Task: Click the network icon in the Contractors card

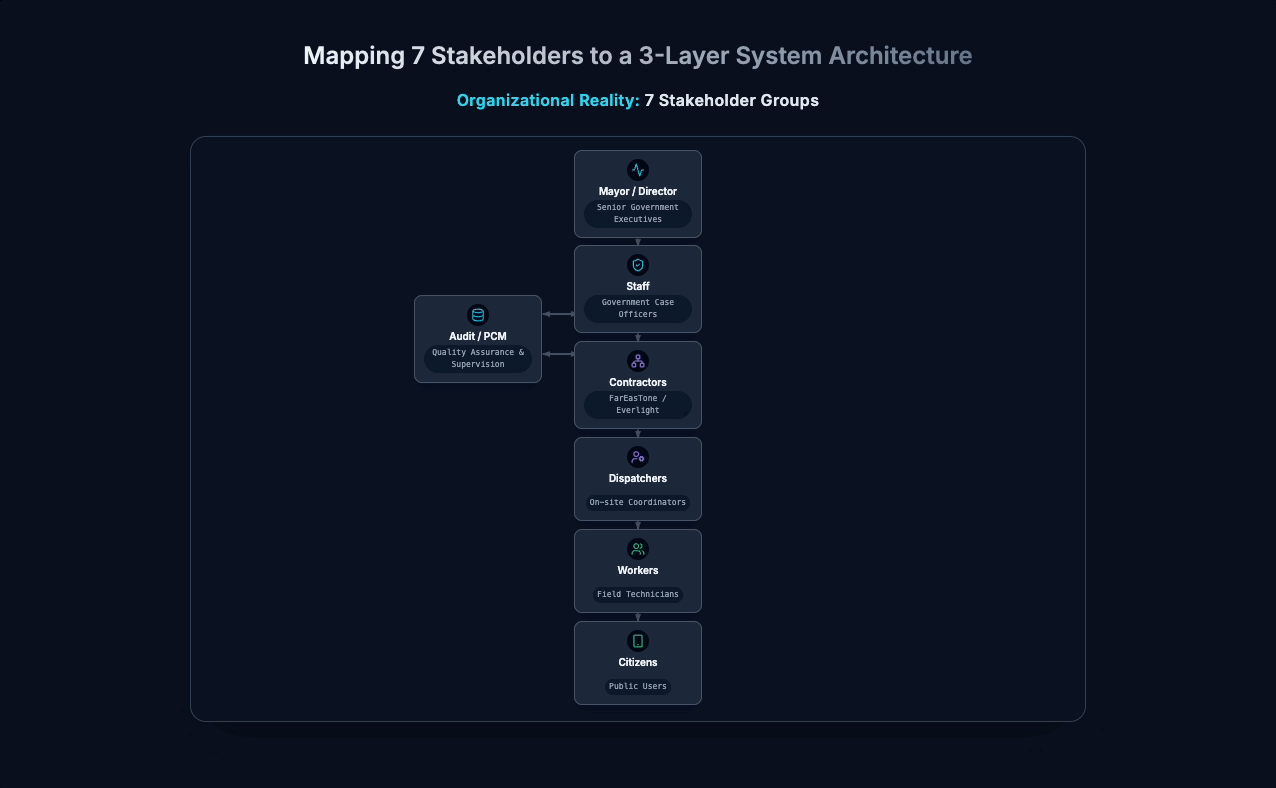Action: coord(638,361)
